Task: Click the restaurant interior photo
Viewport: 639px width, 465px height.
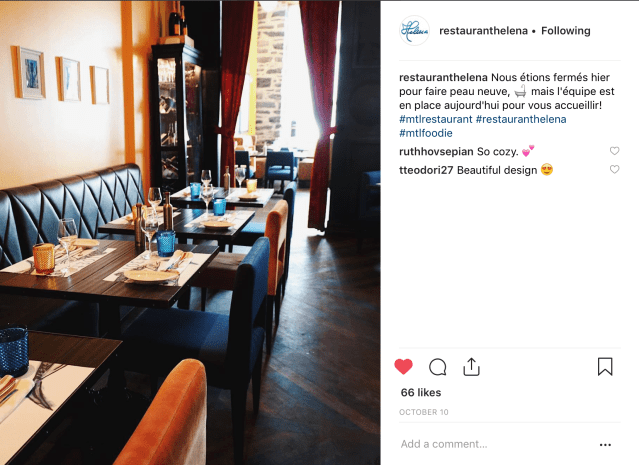Action: pos(190,233)
